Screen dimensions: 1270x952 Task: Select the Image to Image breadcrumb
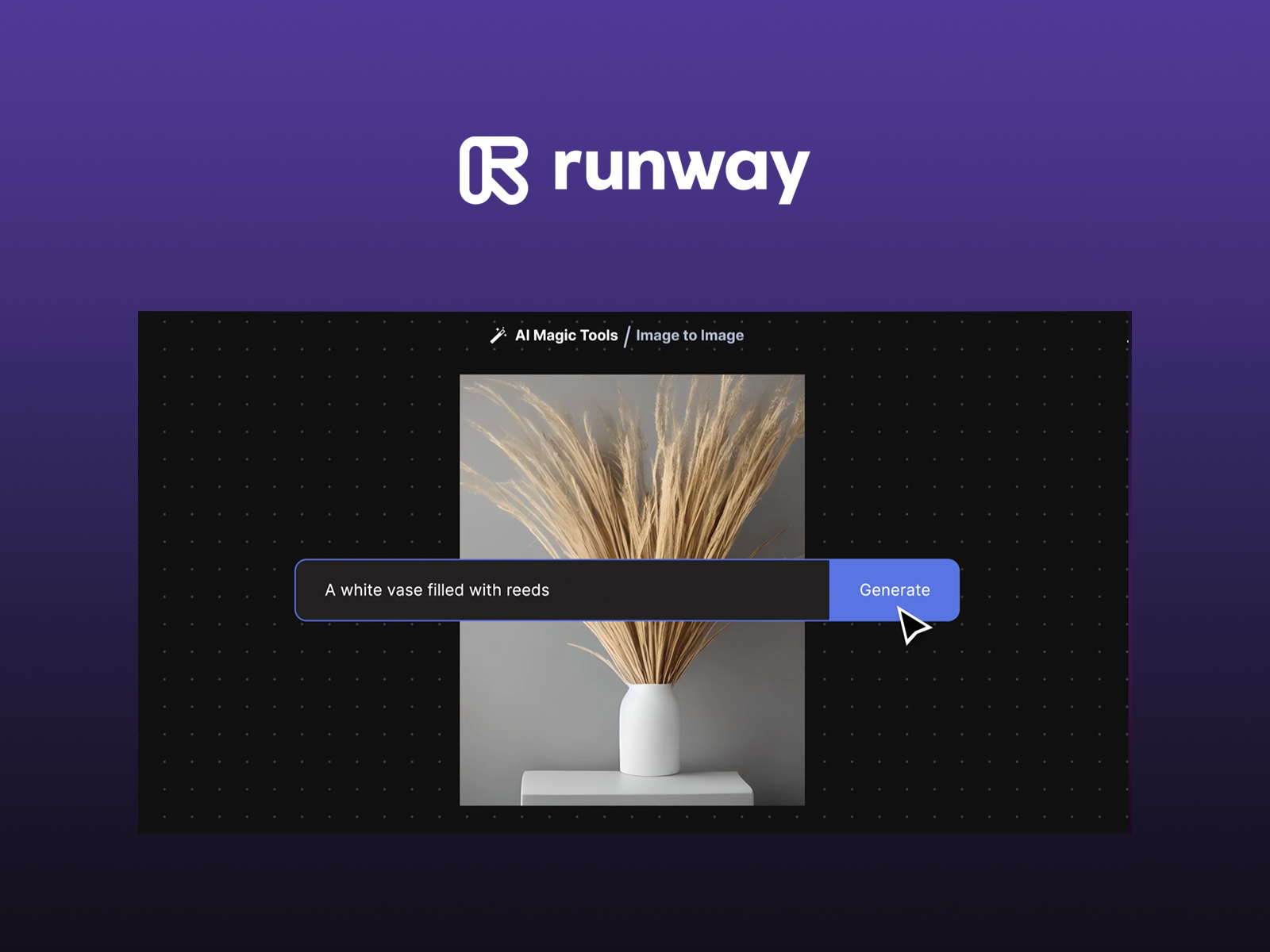click(x=690, y=336)
